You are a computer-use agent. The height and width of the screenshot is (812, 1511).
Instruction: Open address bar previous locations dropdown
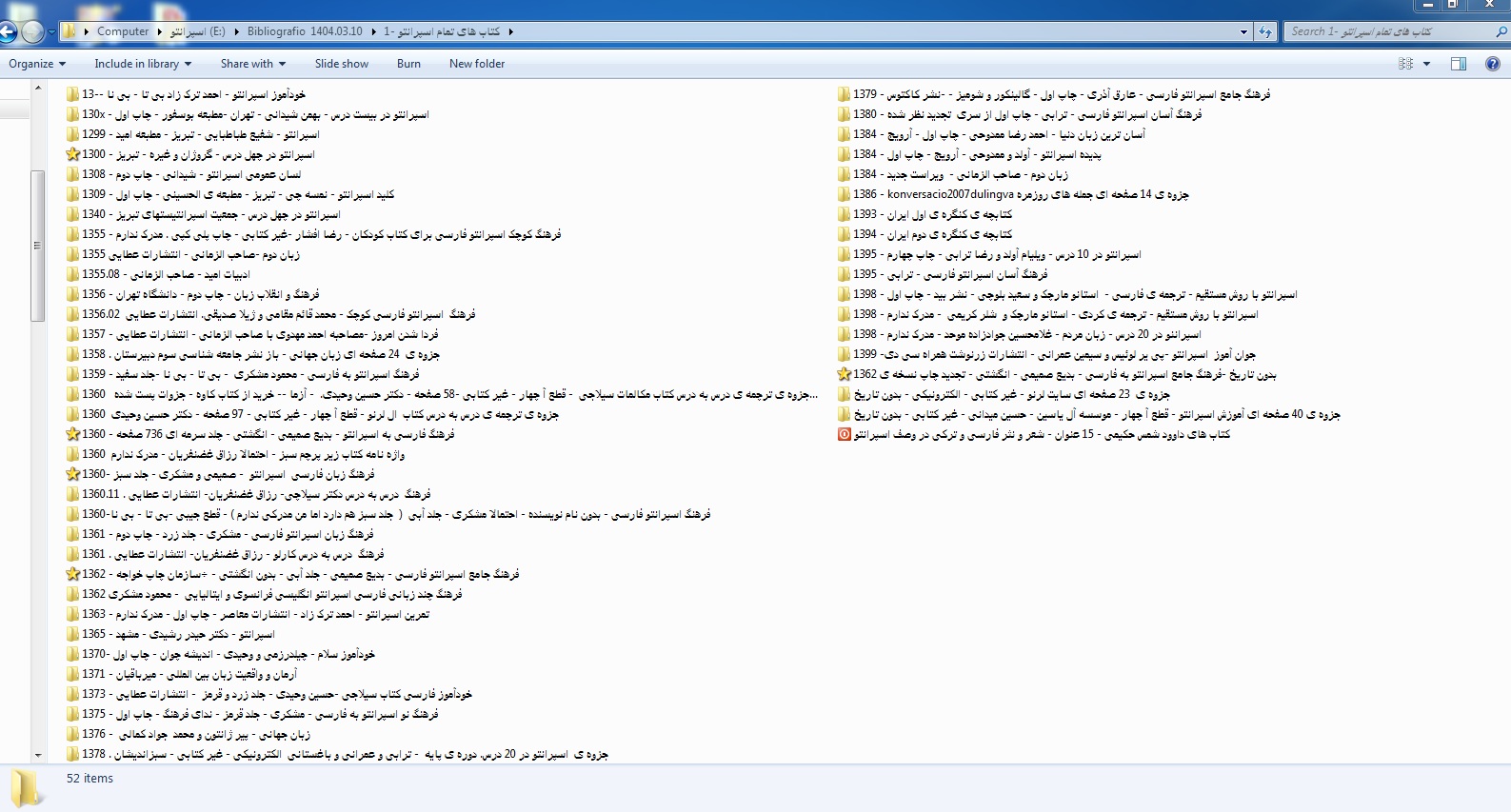point(1243,31)
